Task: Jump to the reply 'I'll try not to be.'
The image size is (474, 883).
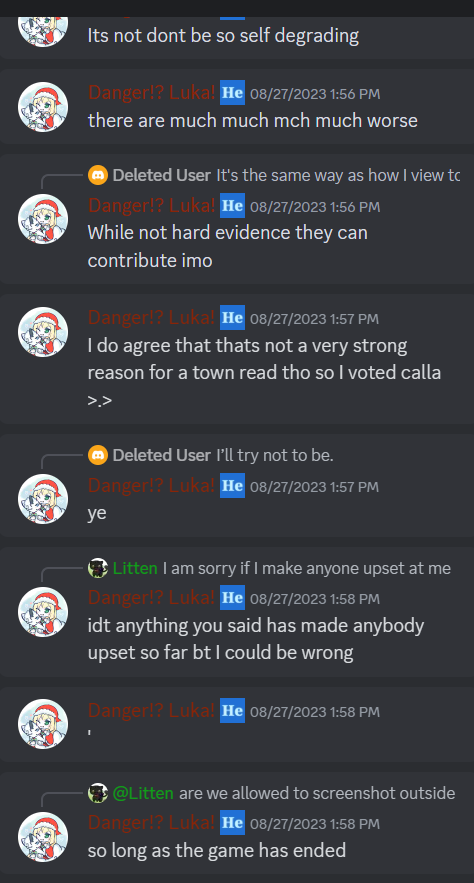Action: (275, 455)
